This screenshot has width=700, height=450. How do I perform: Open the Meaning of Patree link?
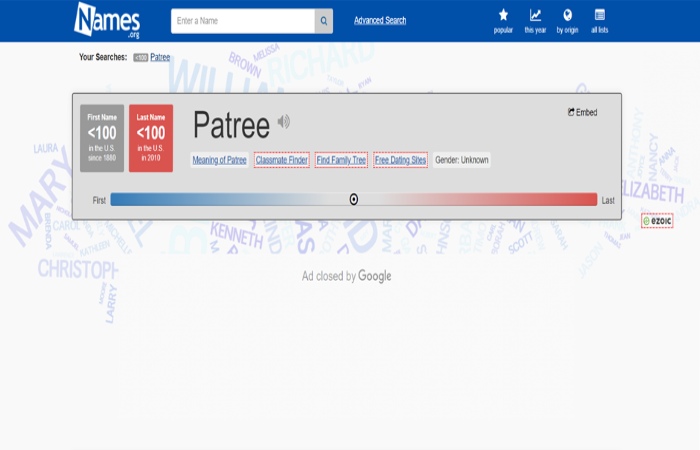click(x=219, y=160)
